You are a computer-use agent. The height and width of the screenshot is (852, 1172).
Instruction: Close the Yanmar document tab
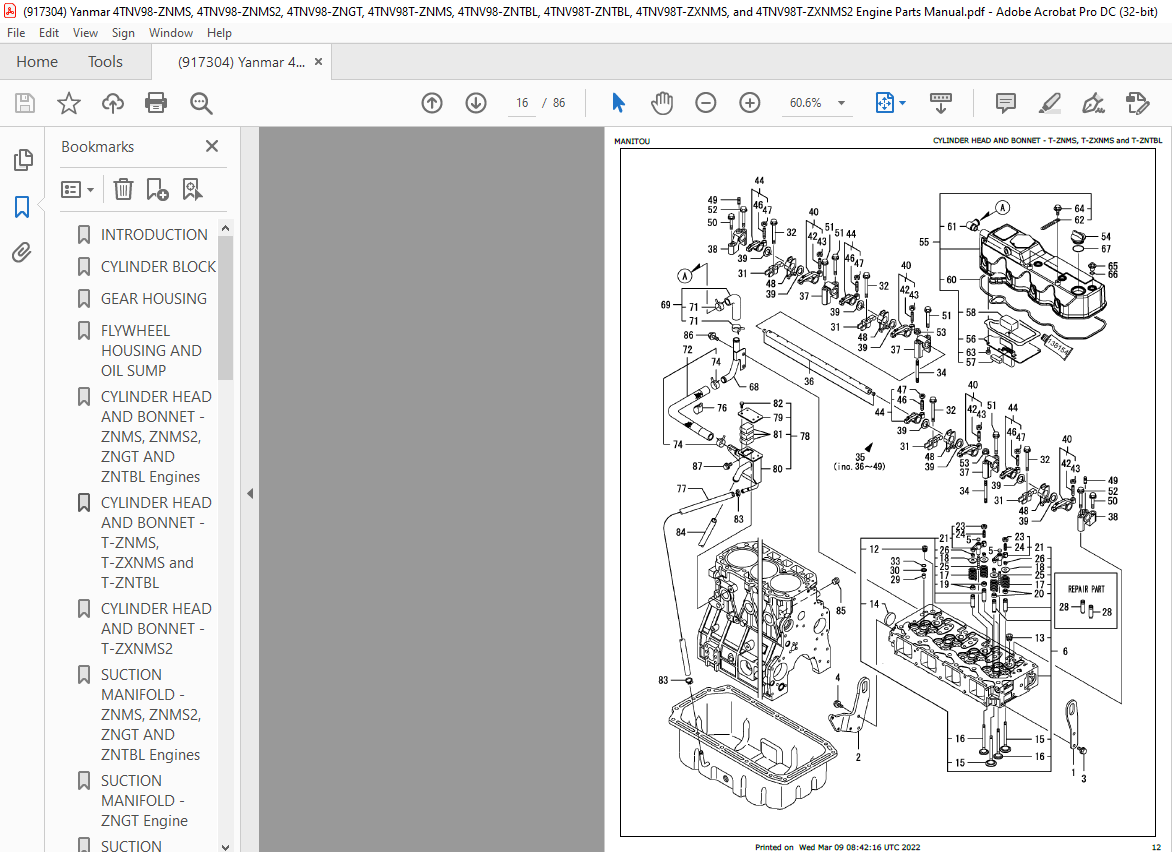click(318, 62)
